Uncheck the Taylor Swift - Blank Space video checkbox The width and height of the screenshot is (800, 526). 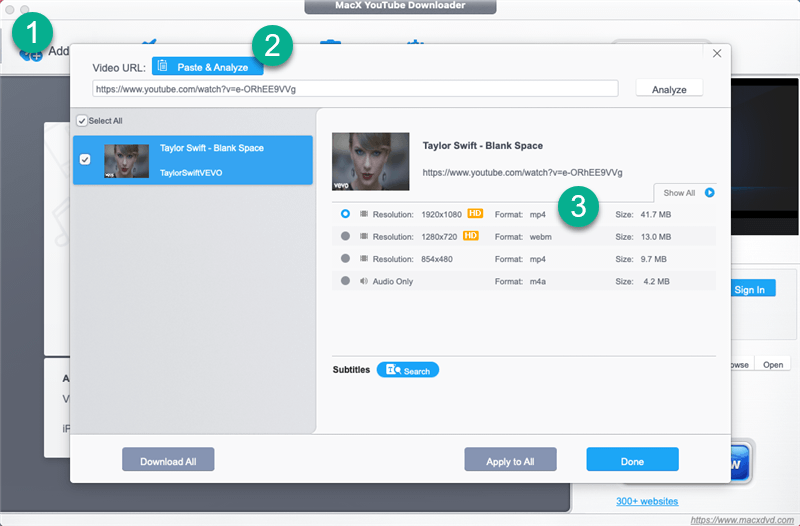tap(85, 160)
